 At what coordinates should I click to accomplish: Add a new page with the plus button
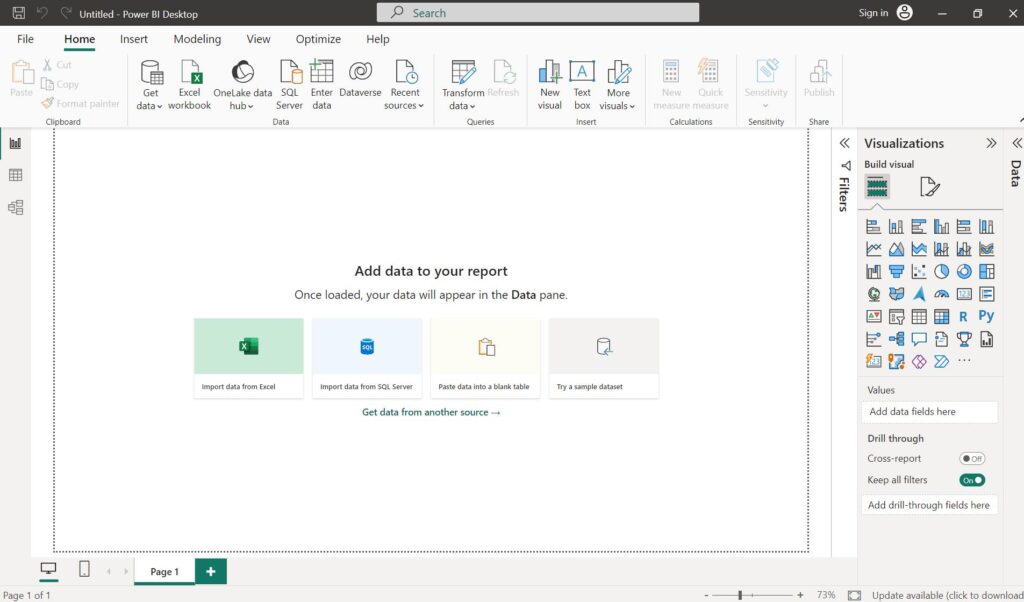[x=209, y=571]
